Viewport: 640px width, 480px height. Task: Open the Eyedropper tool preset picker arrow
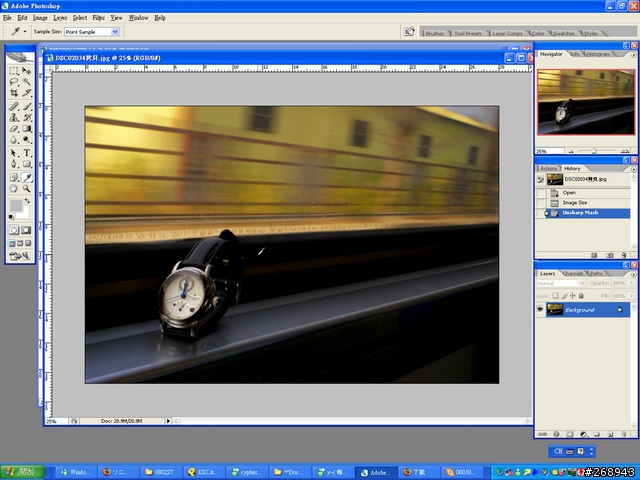click(25, 31)
